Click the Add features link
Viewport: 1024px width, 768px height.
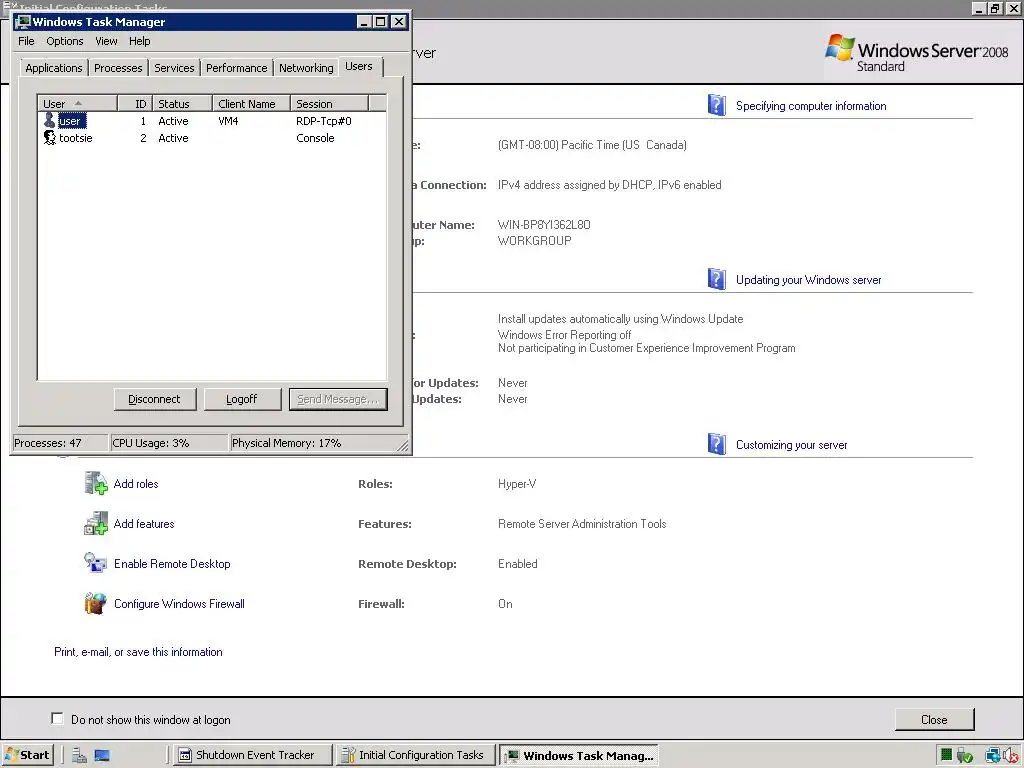pyautogui.click(x=144, y=524)
